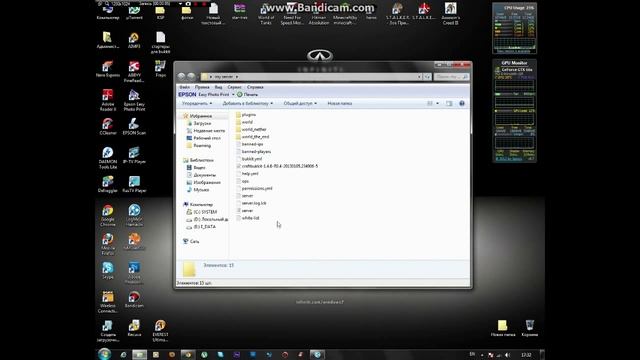Select DAEMON Tools Lite desktop icon

pos(108,158)
